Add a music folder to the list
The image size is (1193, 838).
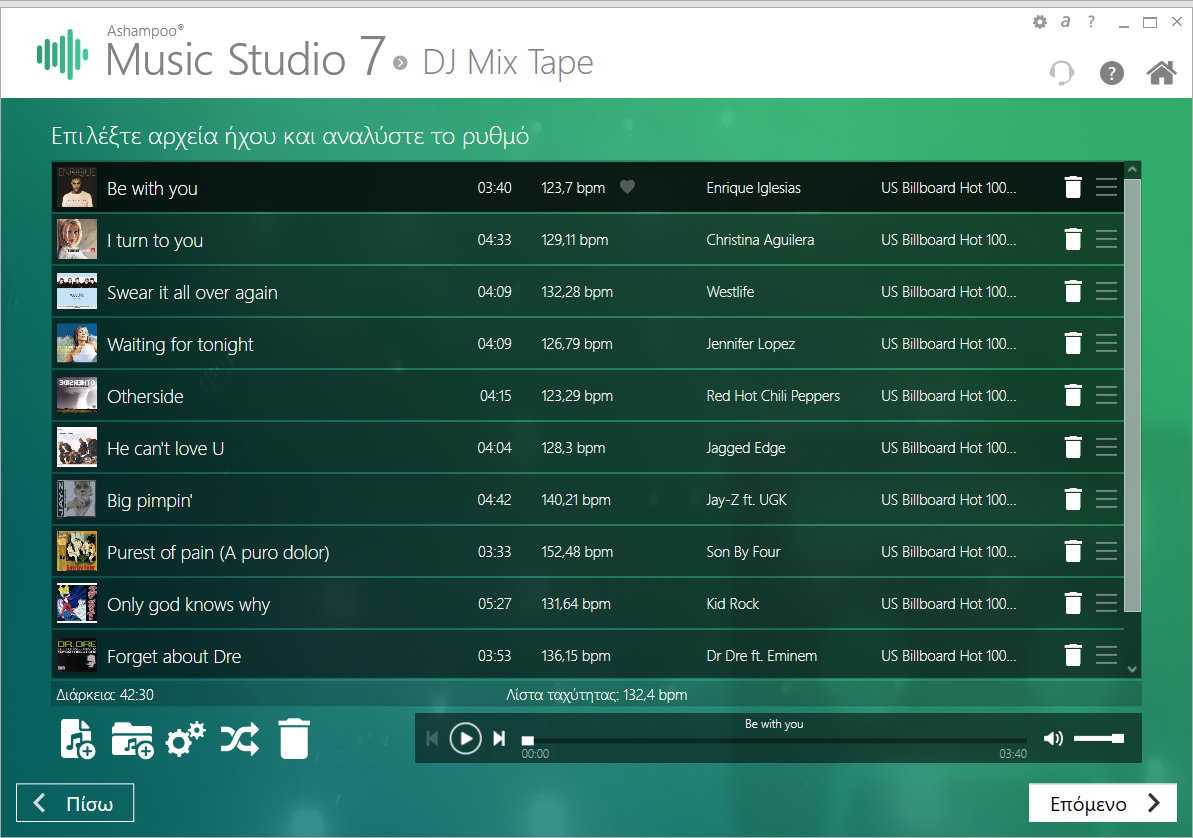(132, 740)
